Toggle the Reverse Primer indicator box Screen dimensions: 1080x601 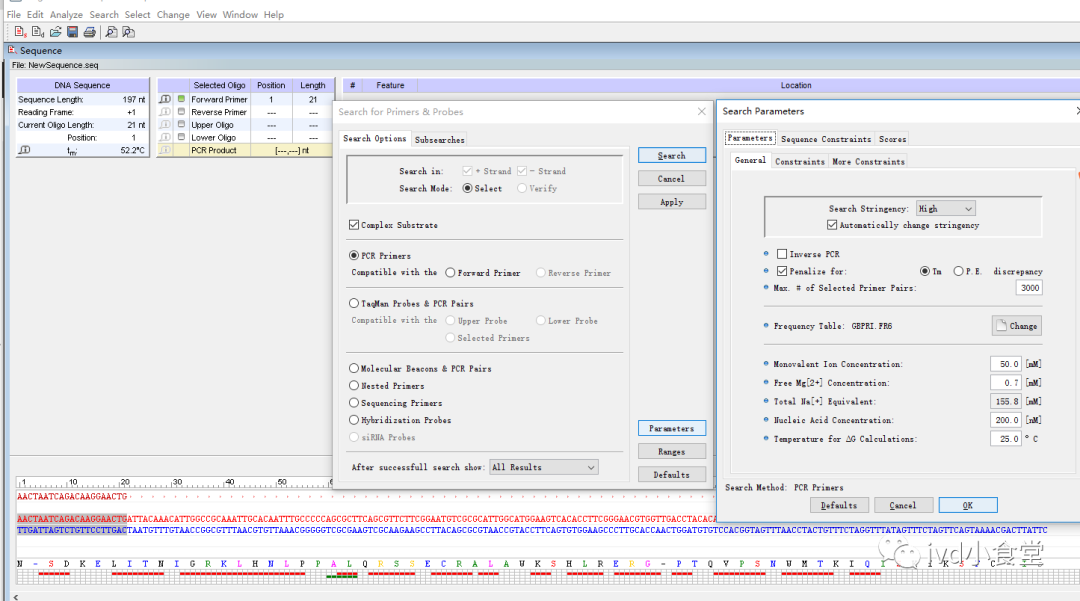(x=181, y=112)
